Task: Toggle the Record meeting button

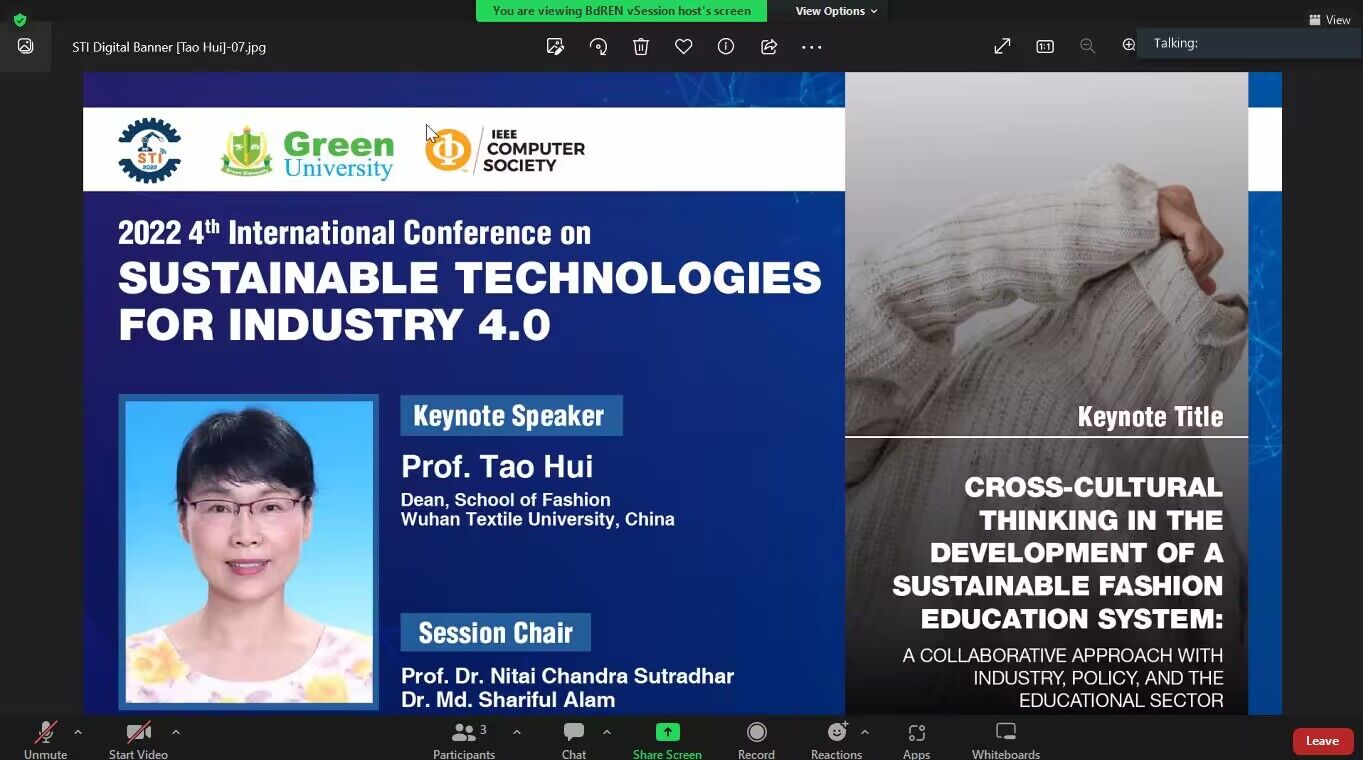Action: (x=756, y=740)
